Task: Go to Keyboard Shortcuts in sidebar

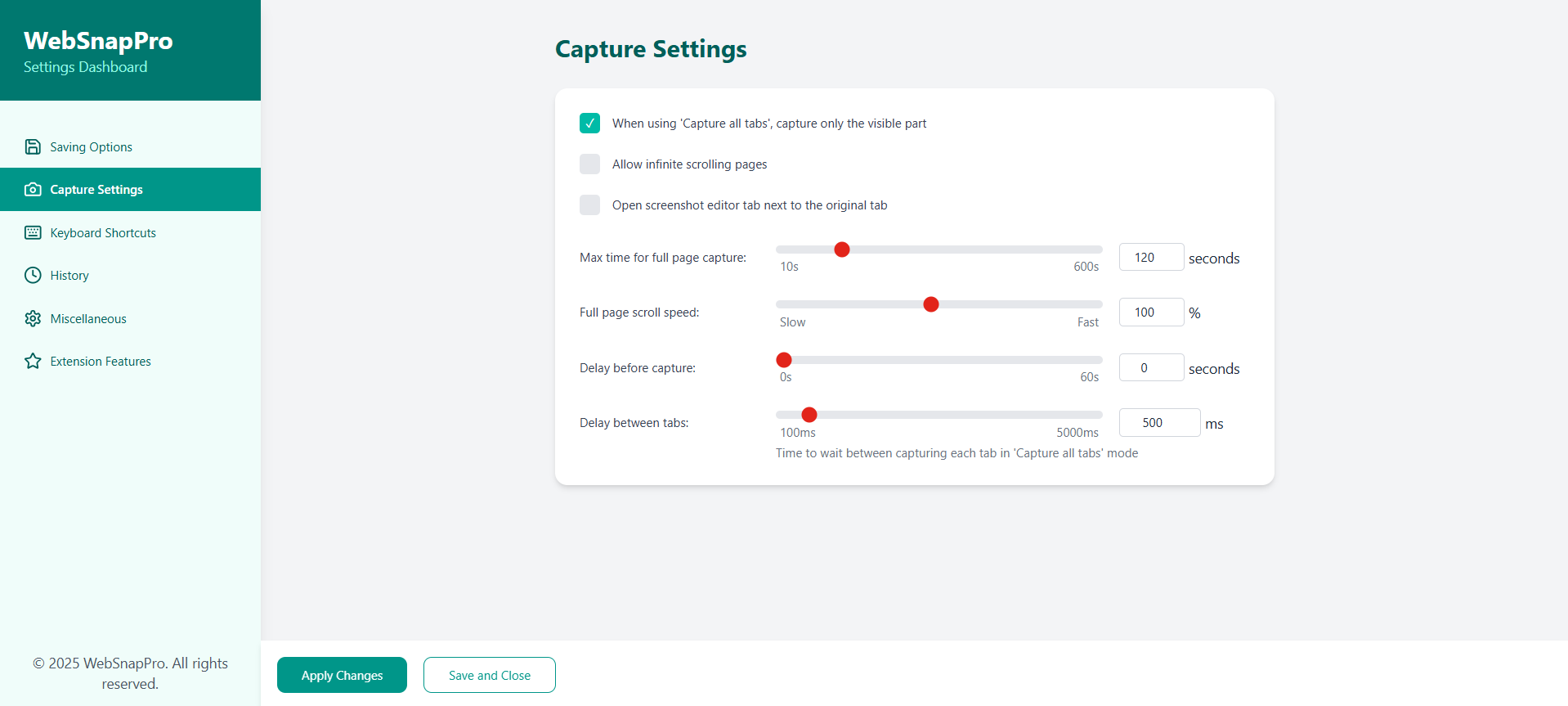Action: point(103,233)
